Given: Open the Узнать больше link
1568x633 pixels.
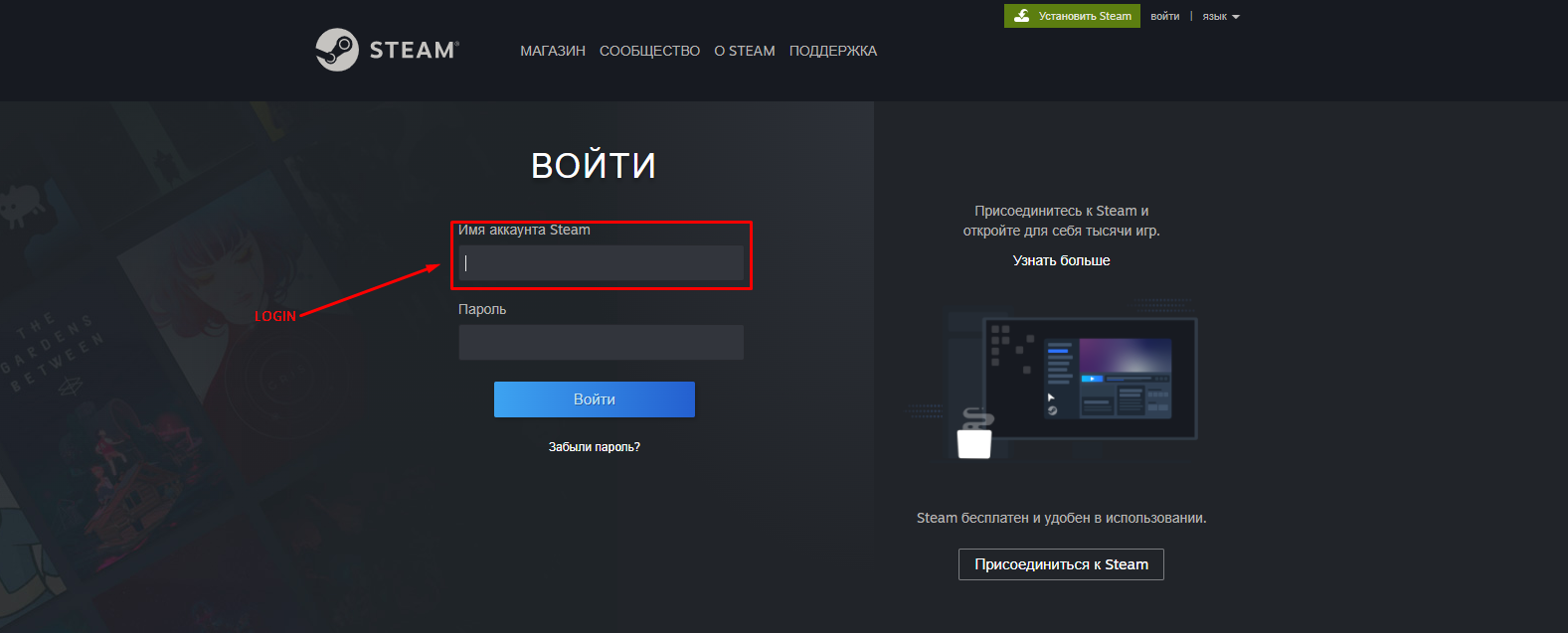Looking at the screenshot, I should tap(1061, 260).
